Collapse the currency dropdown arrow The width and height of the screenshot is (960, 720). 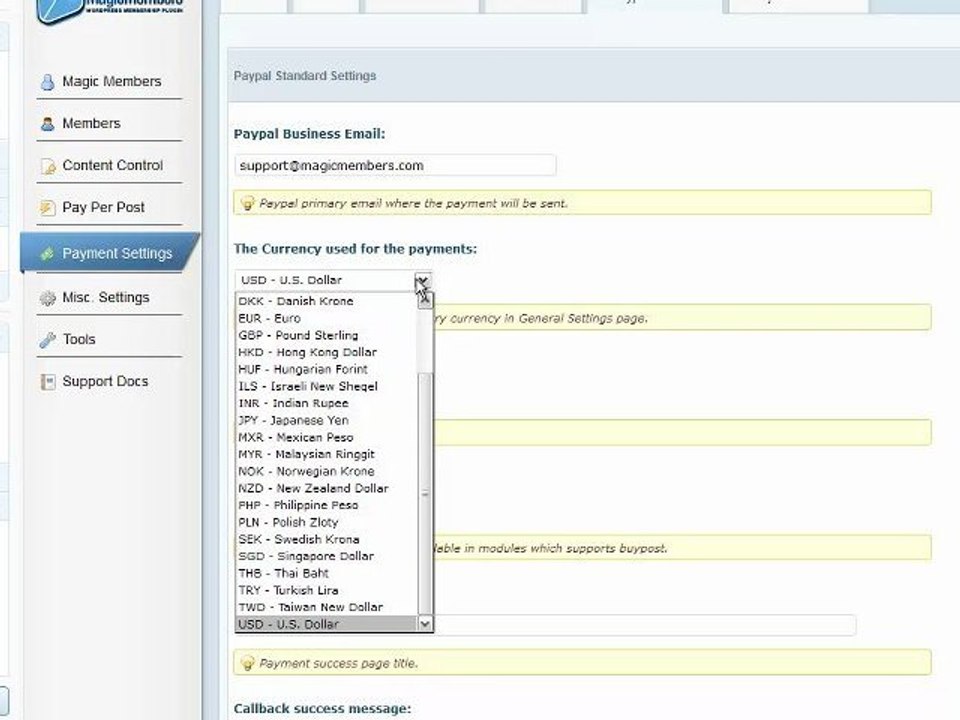click(422, 280)
